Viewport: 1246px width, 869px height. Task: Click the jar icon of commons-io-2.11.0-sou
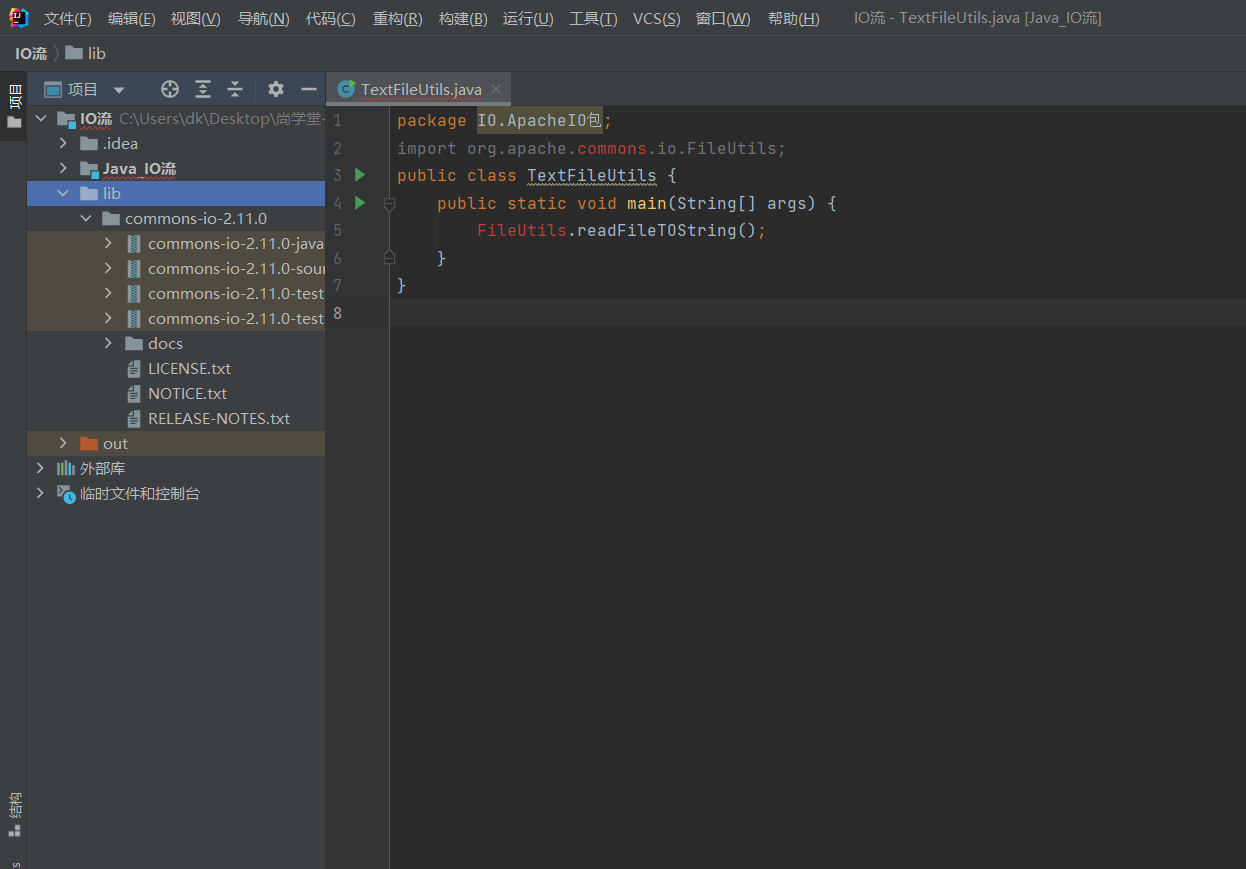(x=134, y=268)
